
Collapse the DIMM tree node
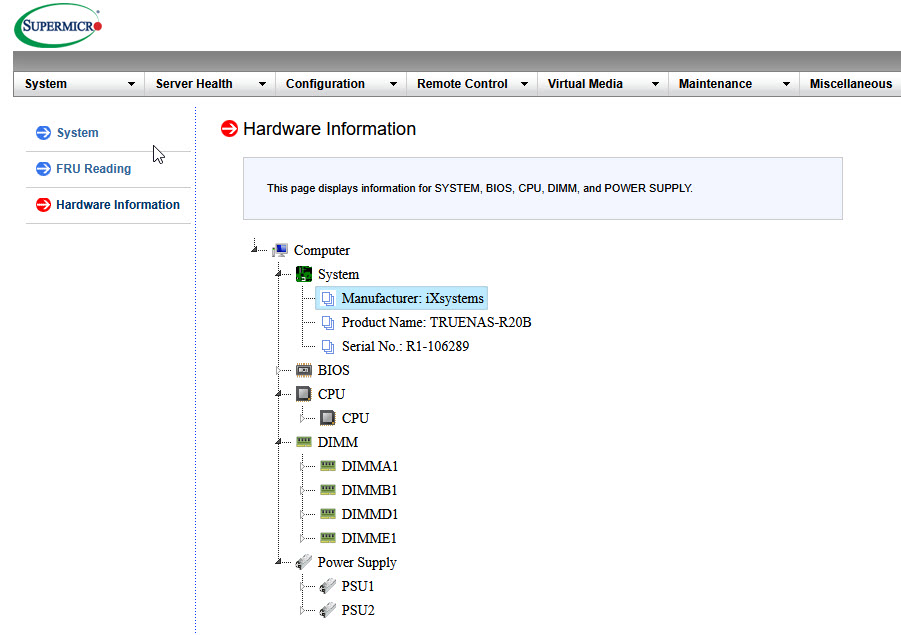tap(278, 442)
